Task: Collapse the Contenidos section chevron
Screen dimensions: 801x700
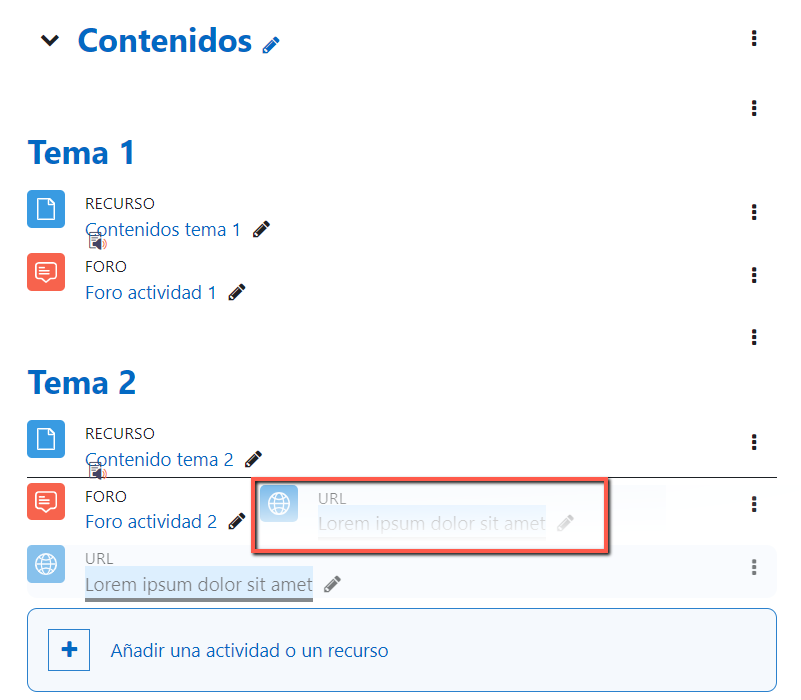Action: [50, 41]
